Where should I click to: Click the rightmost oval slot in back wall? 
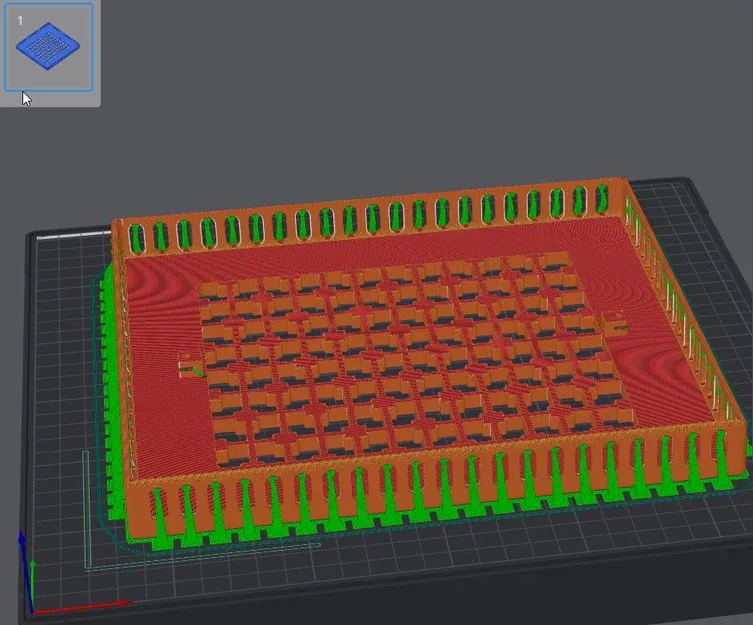[601, 199]
